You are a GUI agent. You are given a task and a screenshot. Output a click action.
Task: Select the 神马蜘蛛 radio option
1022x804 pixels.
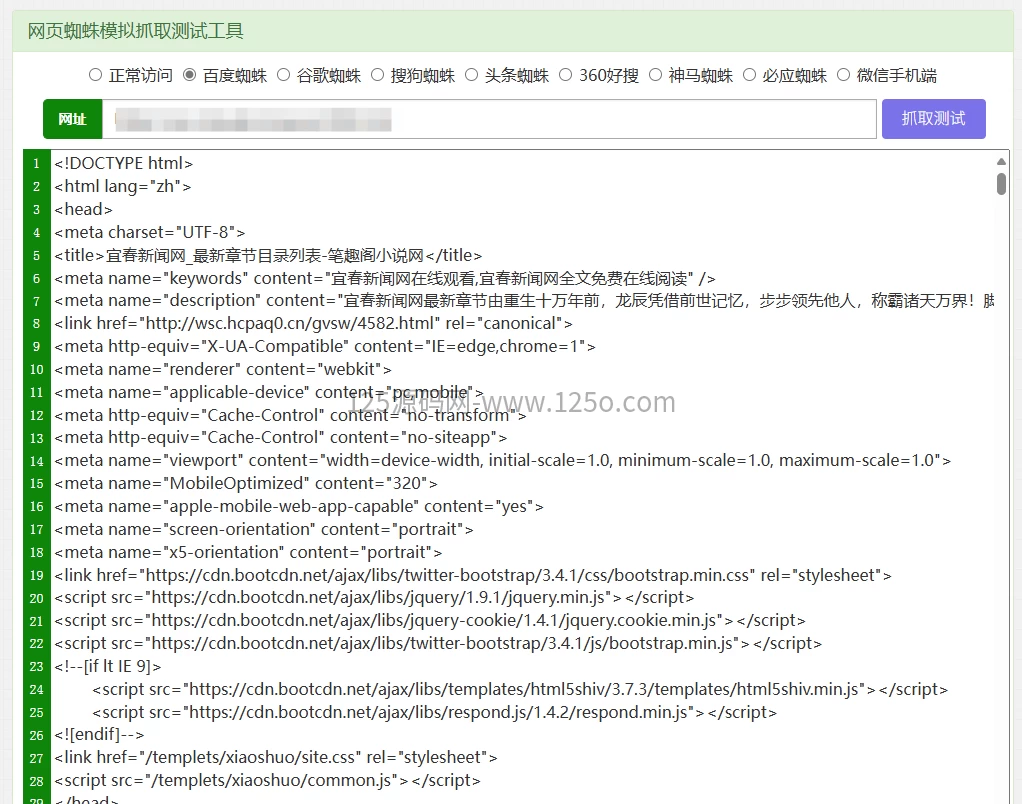click(x=656, y=75)
